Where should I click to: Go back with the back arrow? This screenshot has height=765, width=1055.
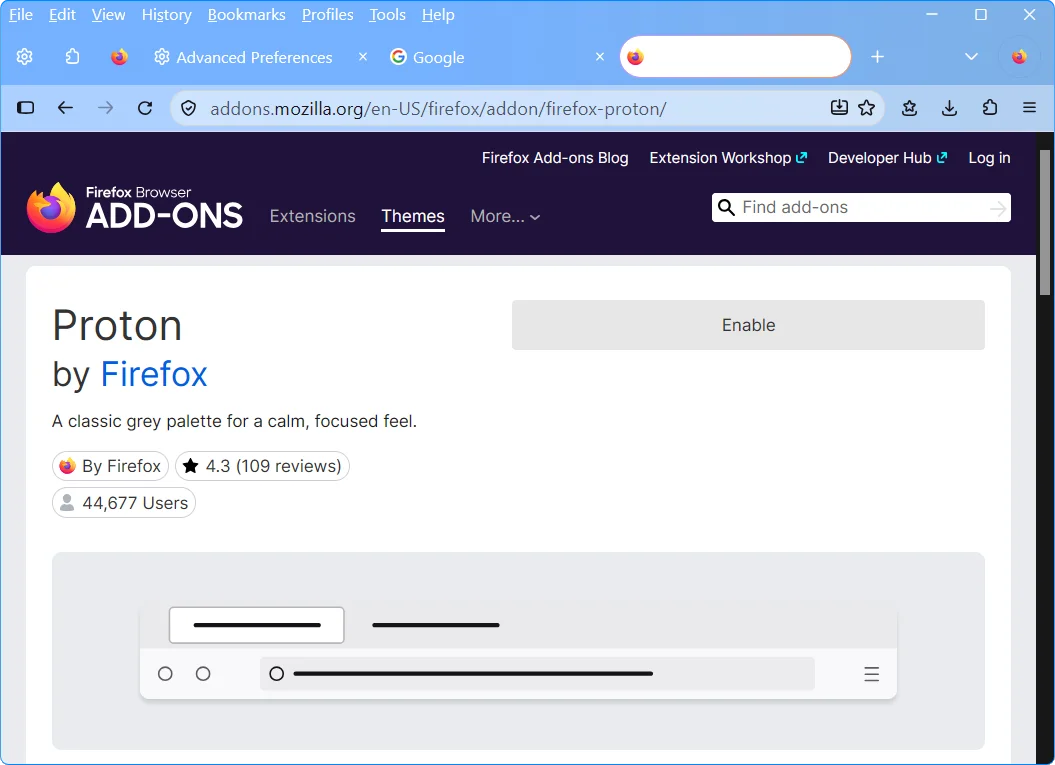[x=65, y=108]
